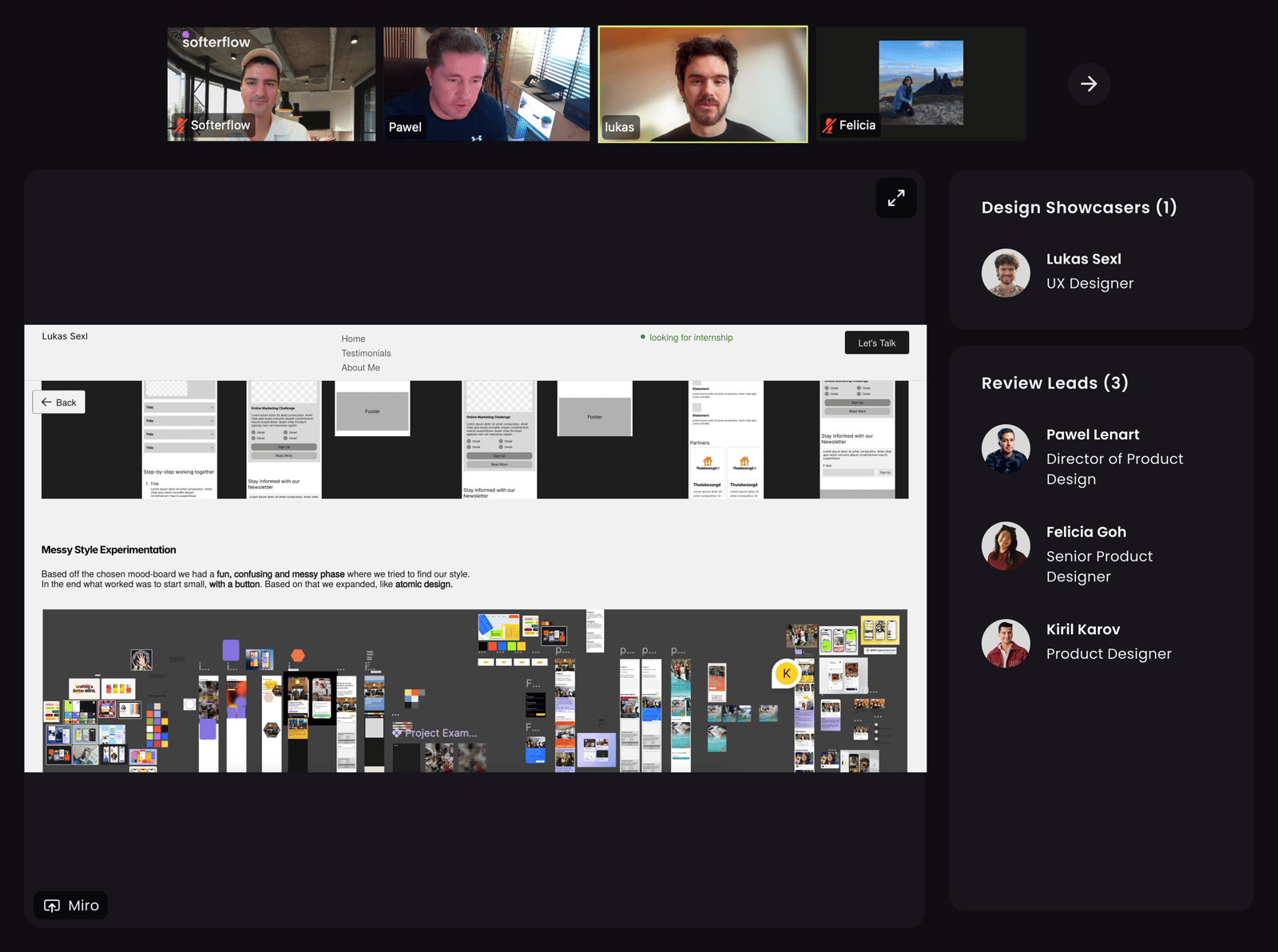This screenshot has width=1278, height=952.
Task: Click Kiril Karov's profile avatar
Action: (x=1006, y=643)
